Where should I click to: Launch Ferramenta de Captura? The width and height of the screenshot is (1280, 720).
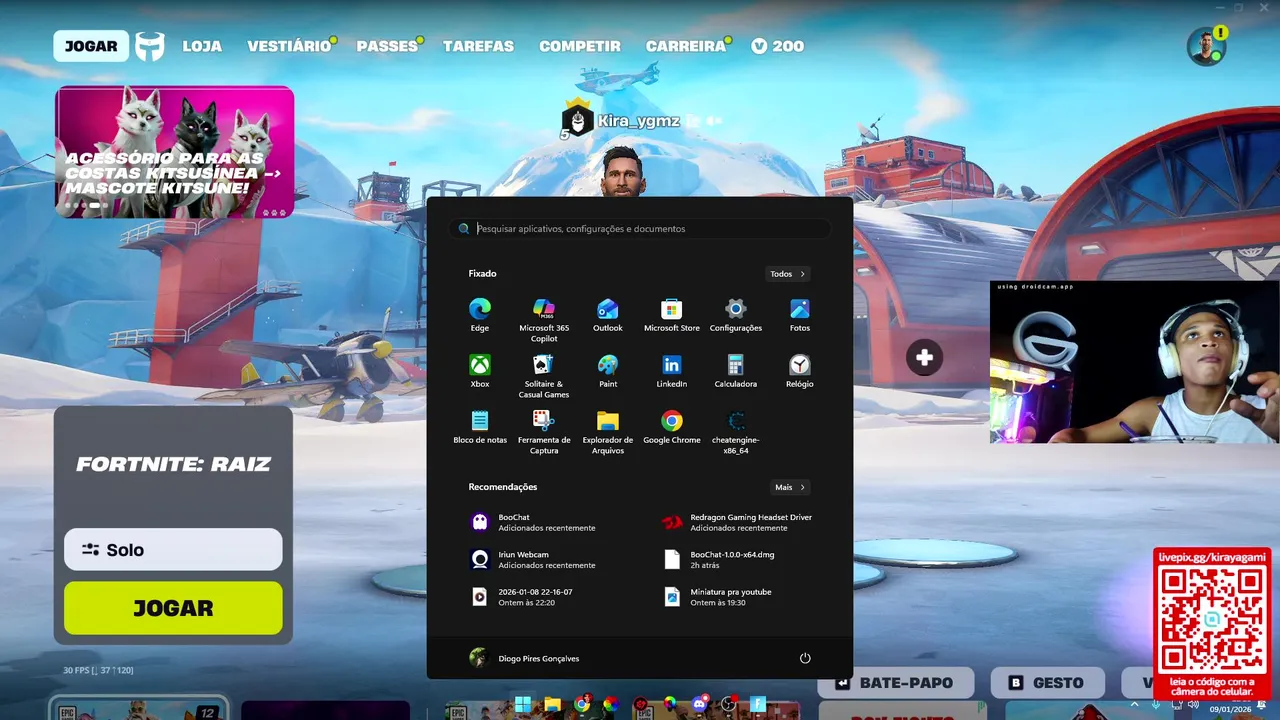[x=544, y=431]
